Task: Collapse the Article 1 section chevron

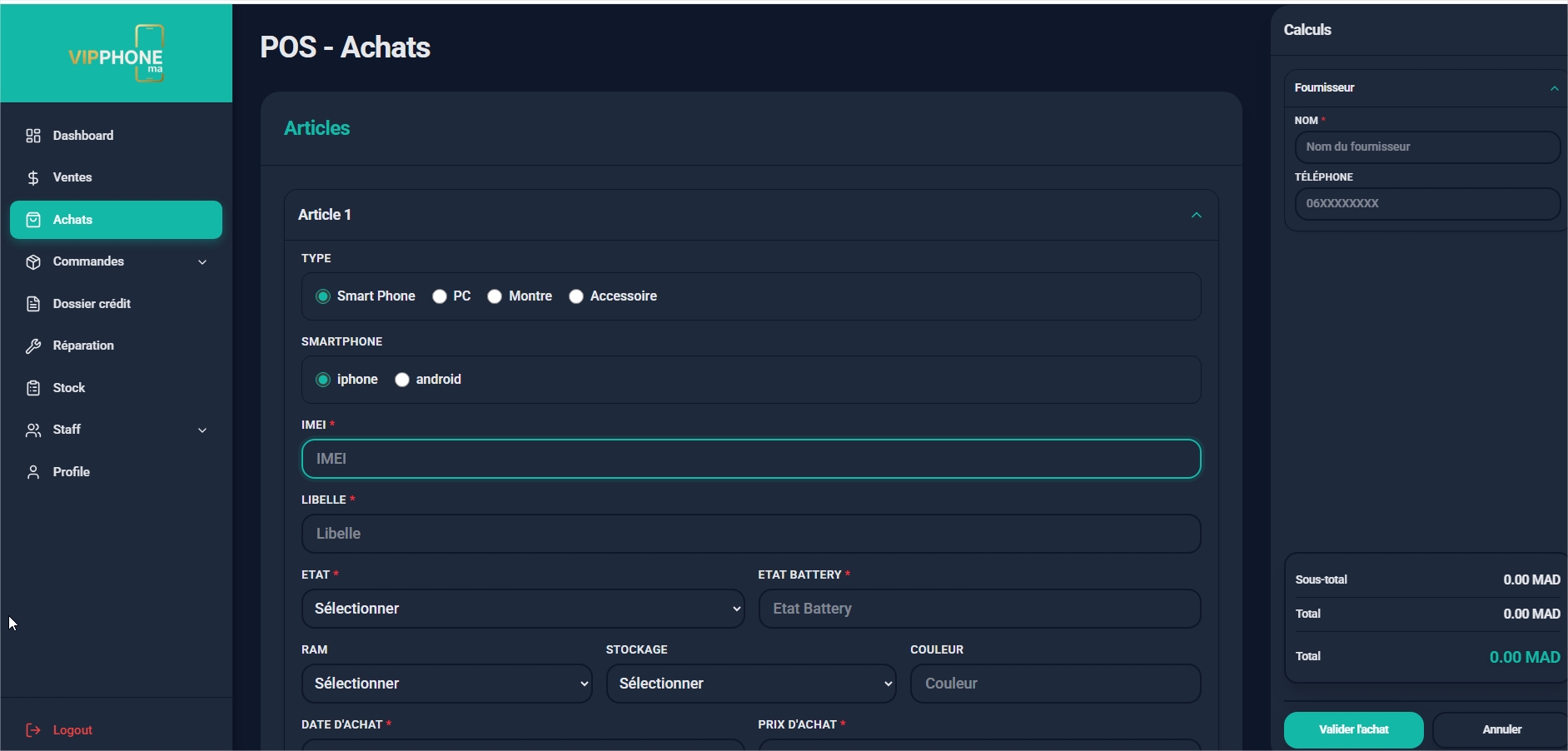Action: point(1196,215)
